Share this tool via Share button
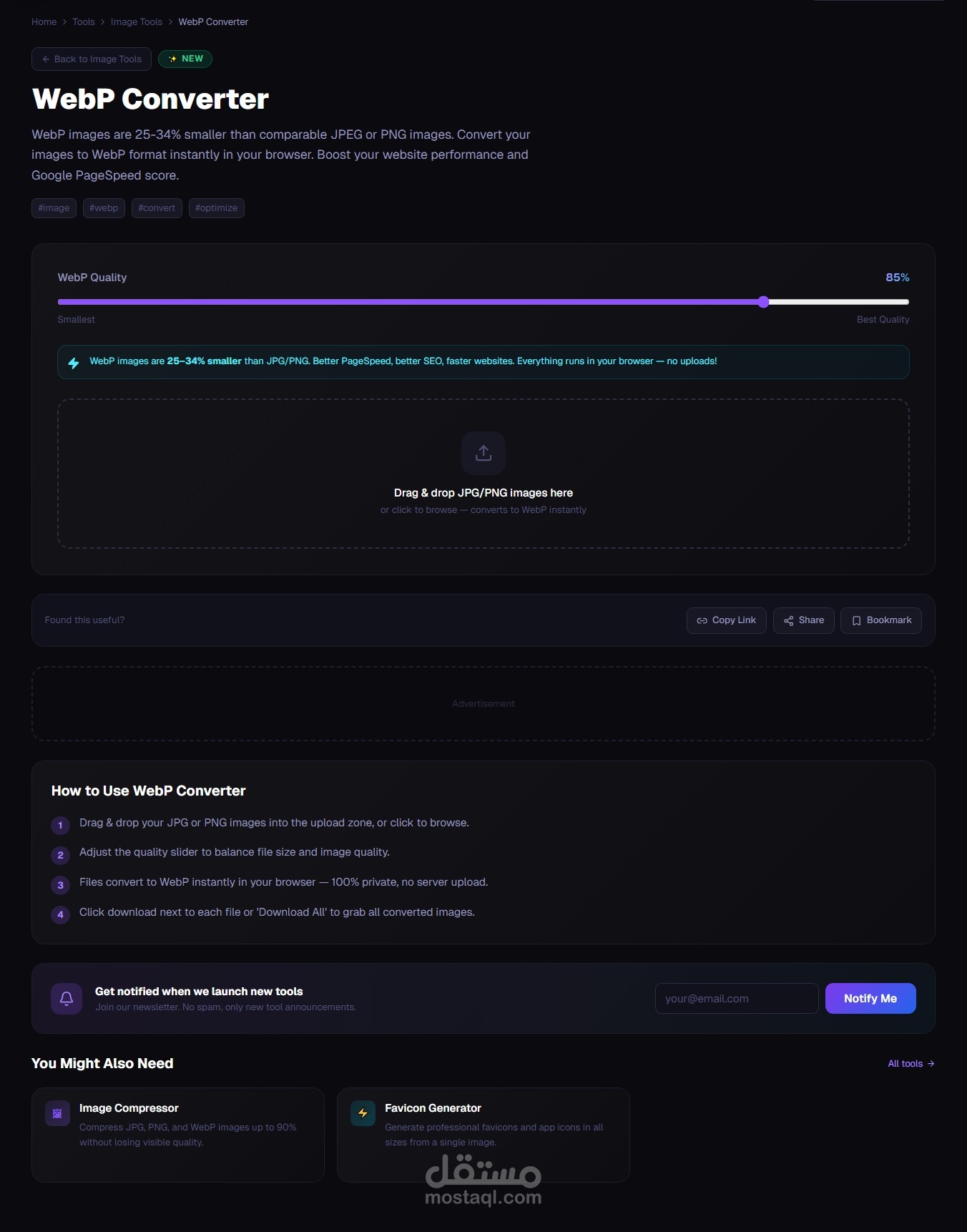Image resolution: width=967 pixels, height=1232 pixels. (x=803, y=620)
